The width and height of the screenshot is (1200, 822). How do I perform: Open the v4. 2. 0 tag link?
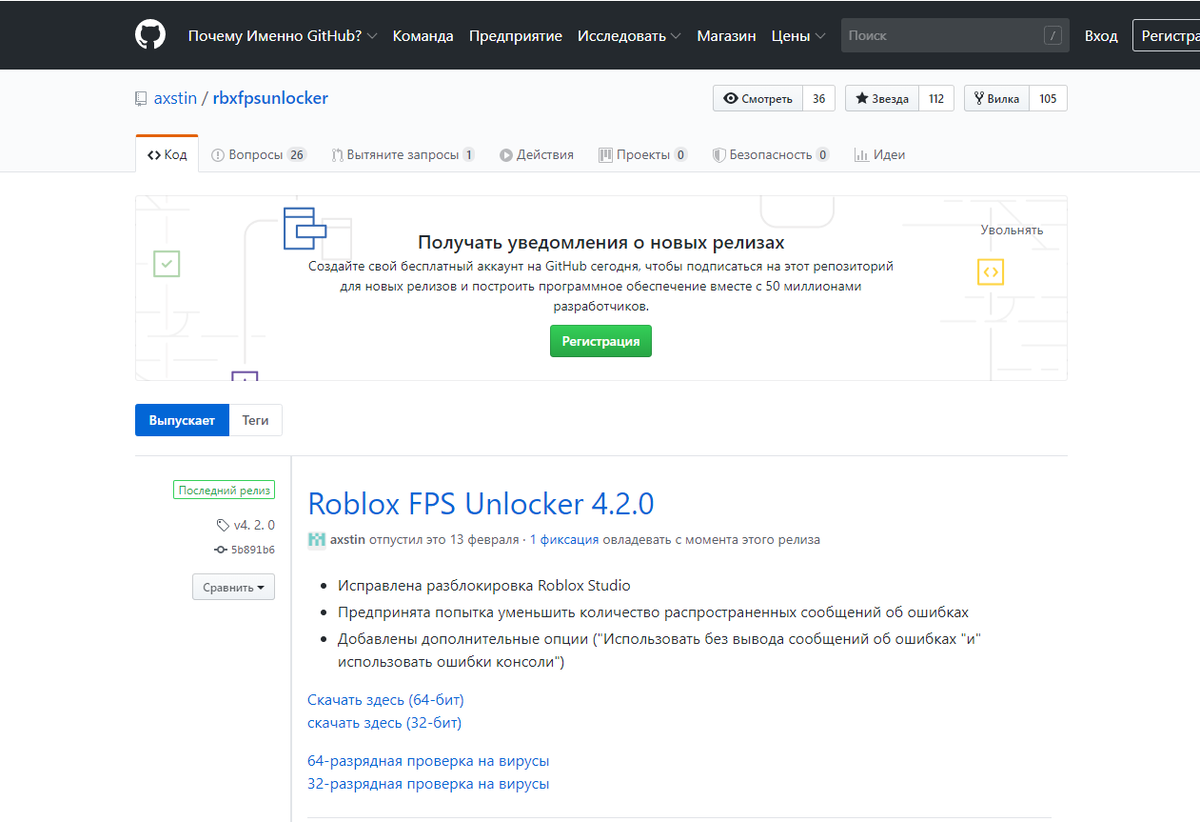pyautogui.click(x=254, y=525)
